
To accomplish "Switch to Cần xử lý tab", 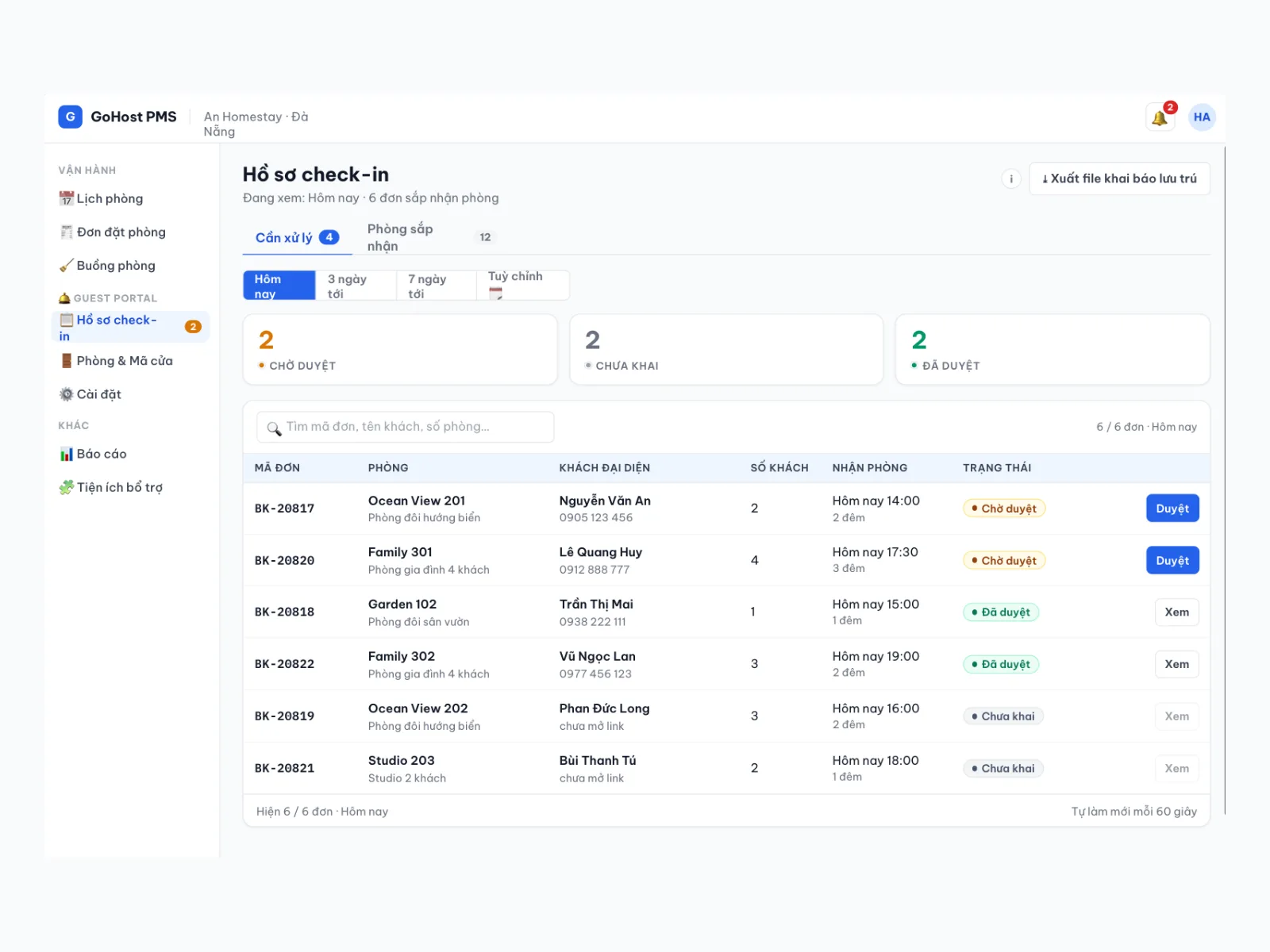I will [297, 237].
